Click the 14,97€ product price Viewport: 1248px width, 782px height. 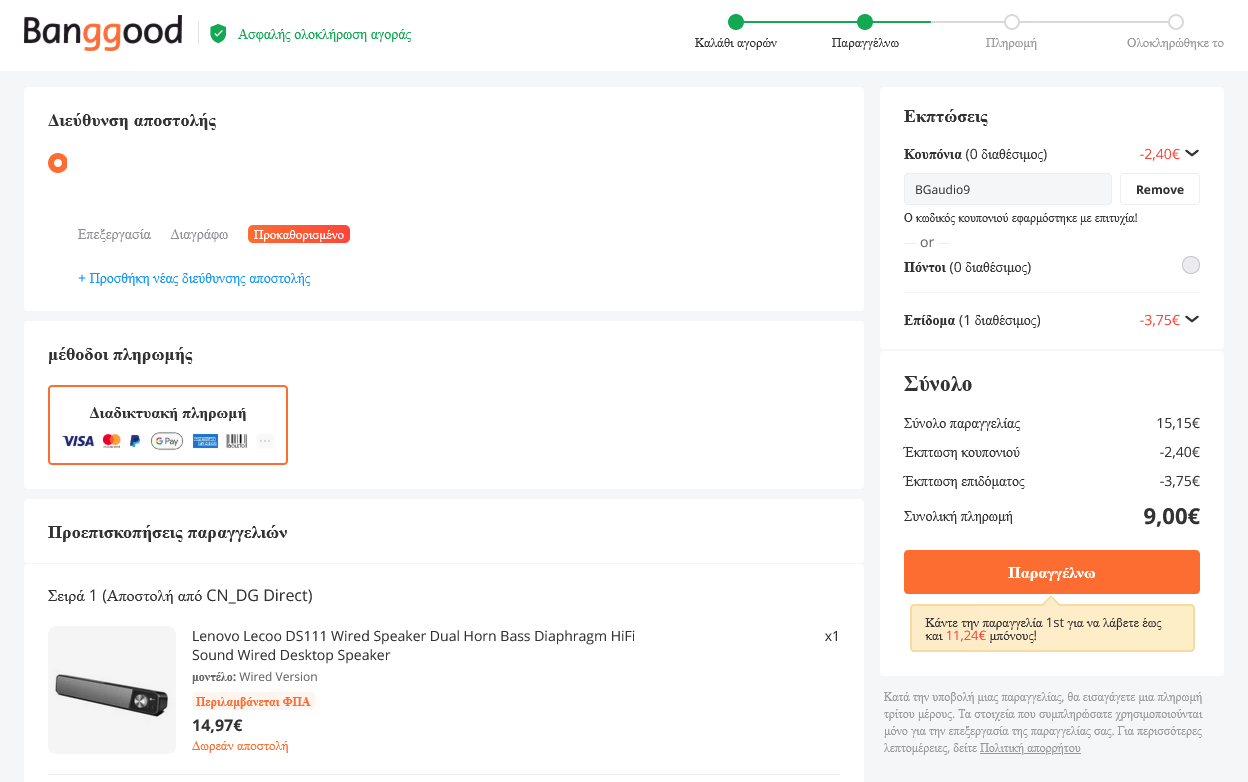click(217, 725)
